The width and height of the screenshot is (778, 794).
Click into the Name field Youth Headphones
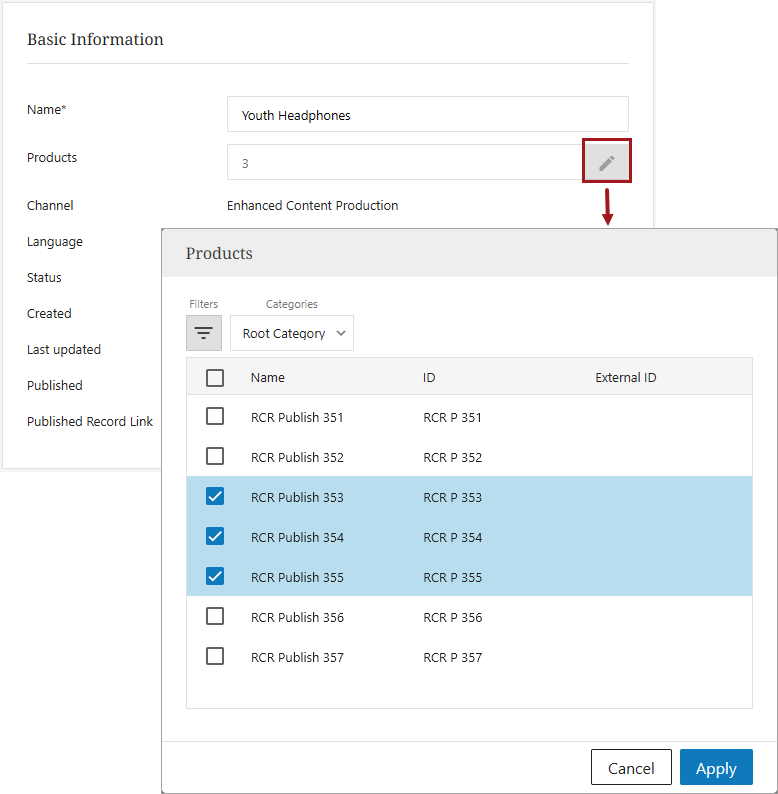[x=427, y=115]
